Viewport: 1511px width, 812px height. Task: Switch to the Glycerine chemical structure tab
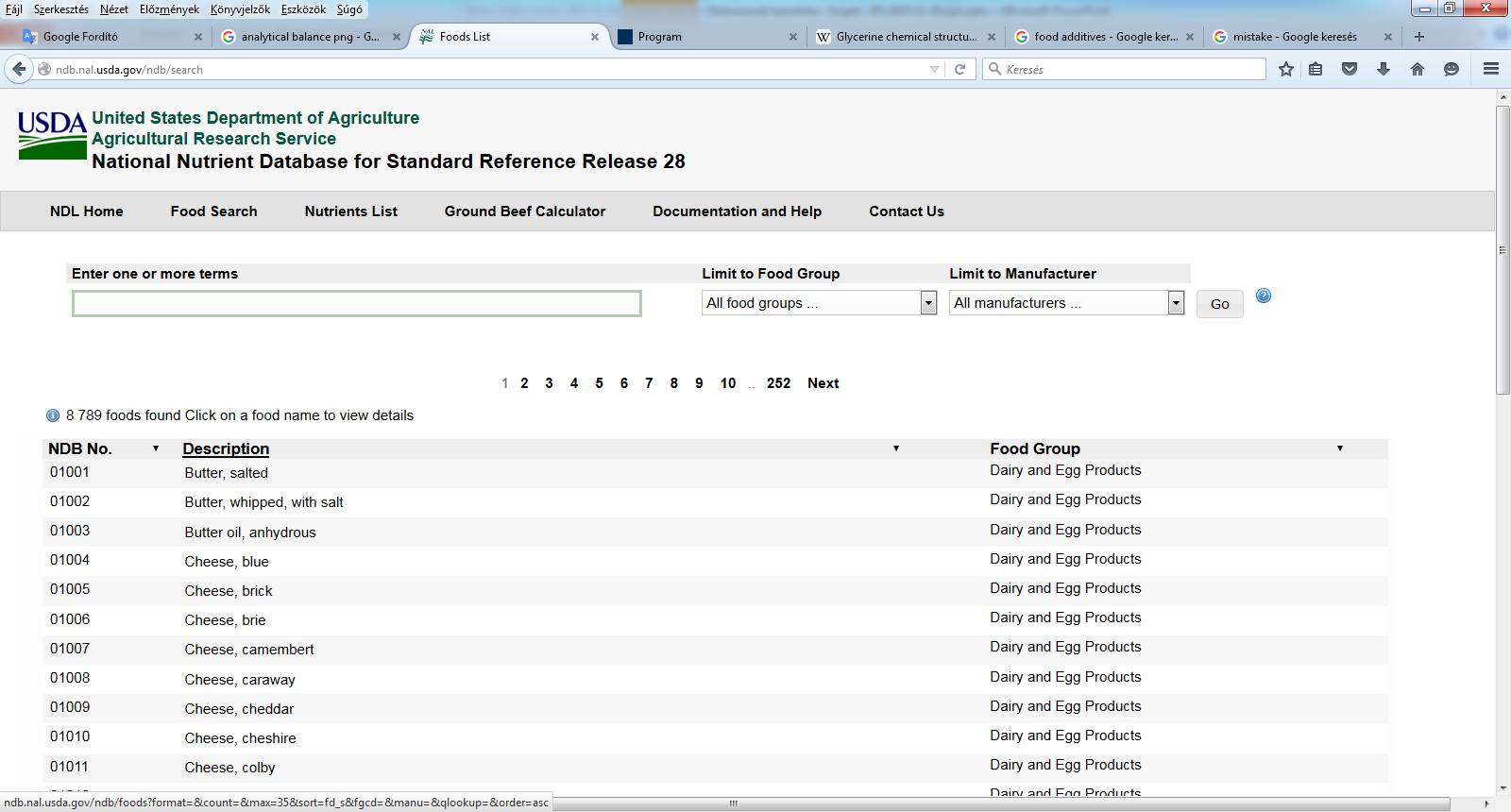pos(905,37)
